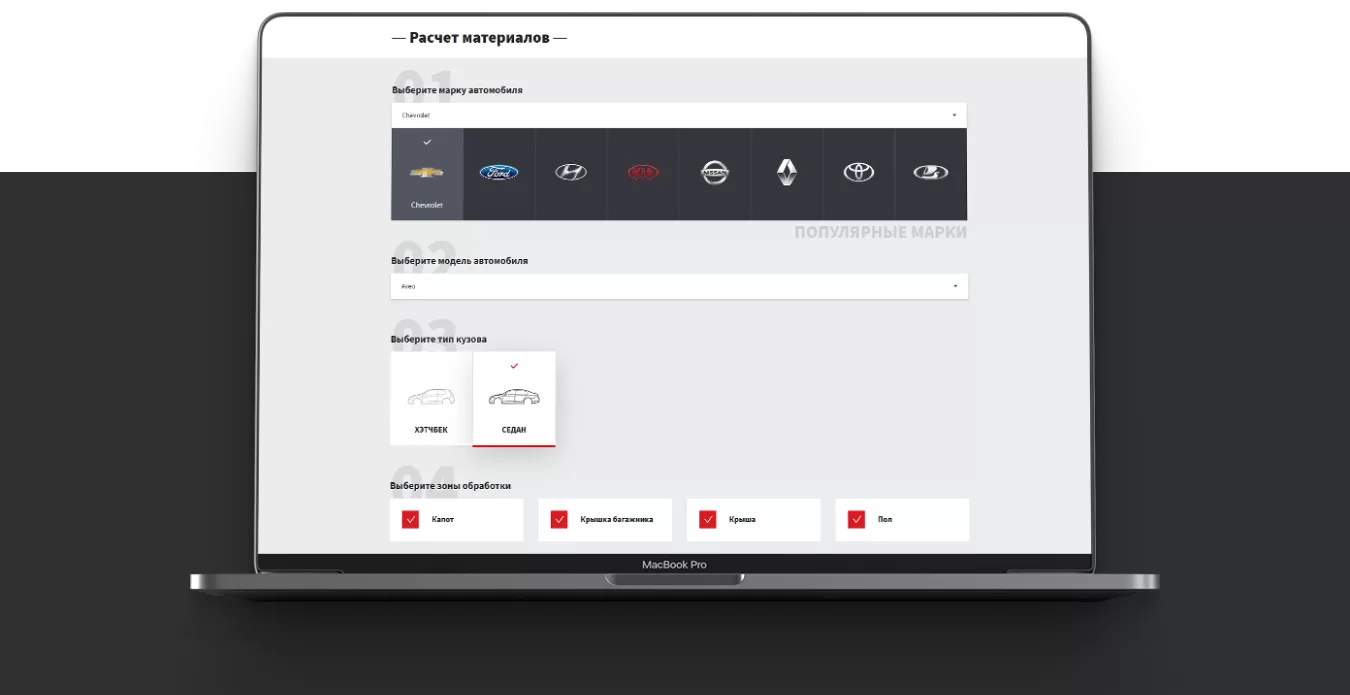Pick the Hyundai brand logo

[x=571, y=173]
